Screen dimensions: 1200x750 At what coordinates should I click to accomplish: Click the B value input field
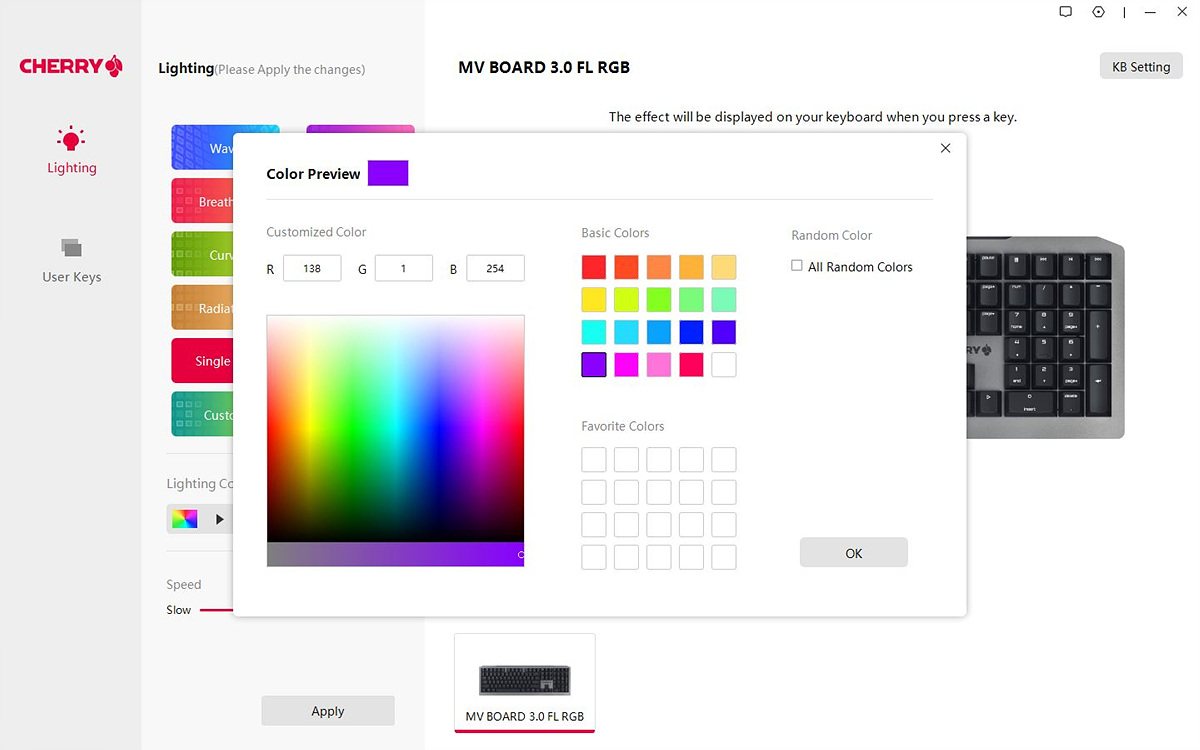[495, 268]
